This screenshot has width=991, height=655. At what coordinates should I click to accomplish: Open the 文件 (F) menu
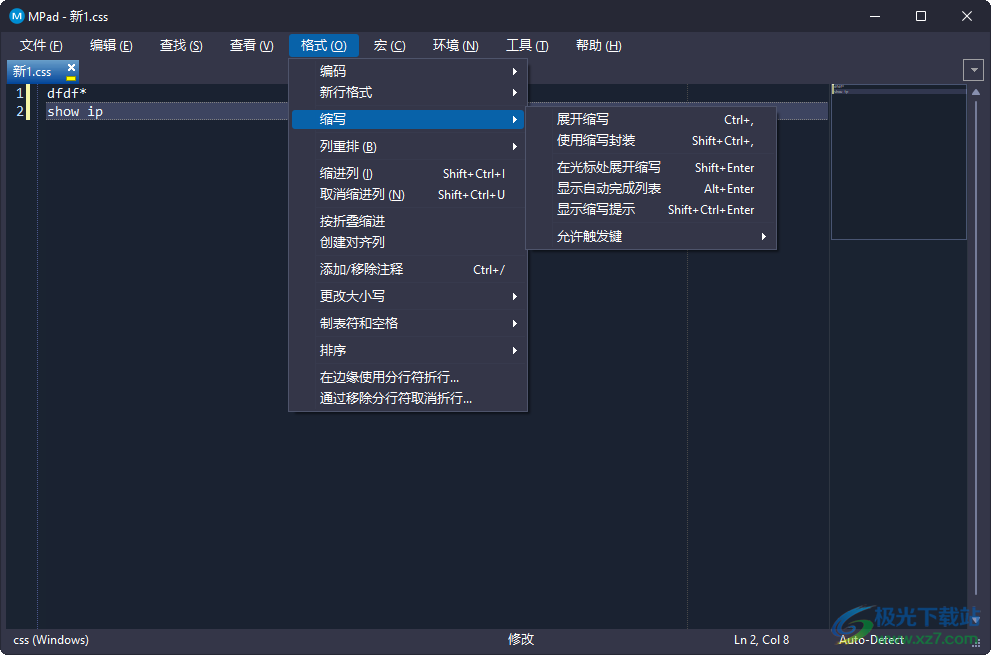point(41,46)
